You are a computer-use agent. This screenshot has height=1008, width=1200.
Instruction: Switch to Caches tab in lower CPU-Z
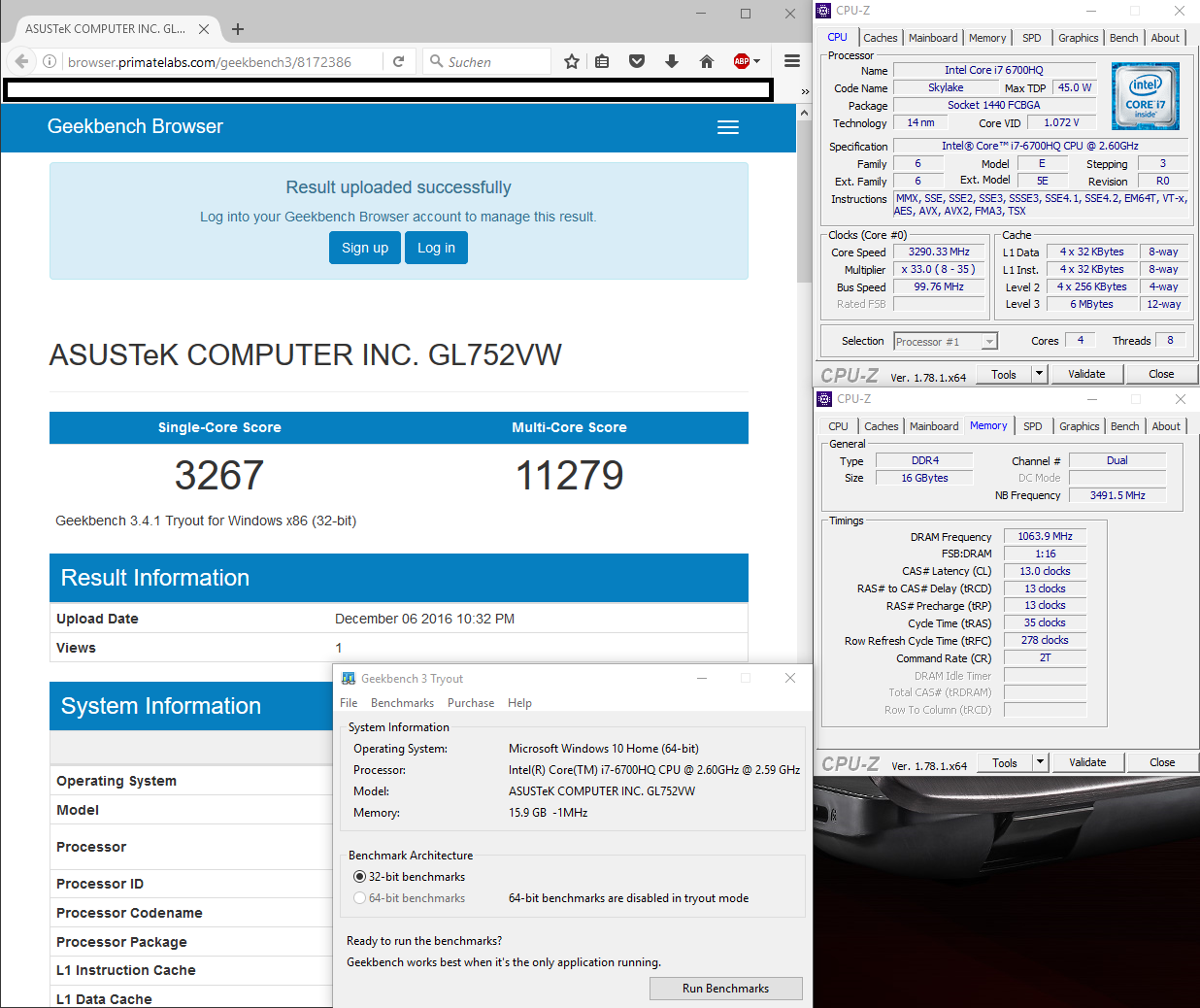882,426
